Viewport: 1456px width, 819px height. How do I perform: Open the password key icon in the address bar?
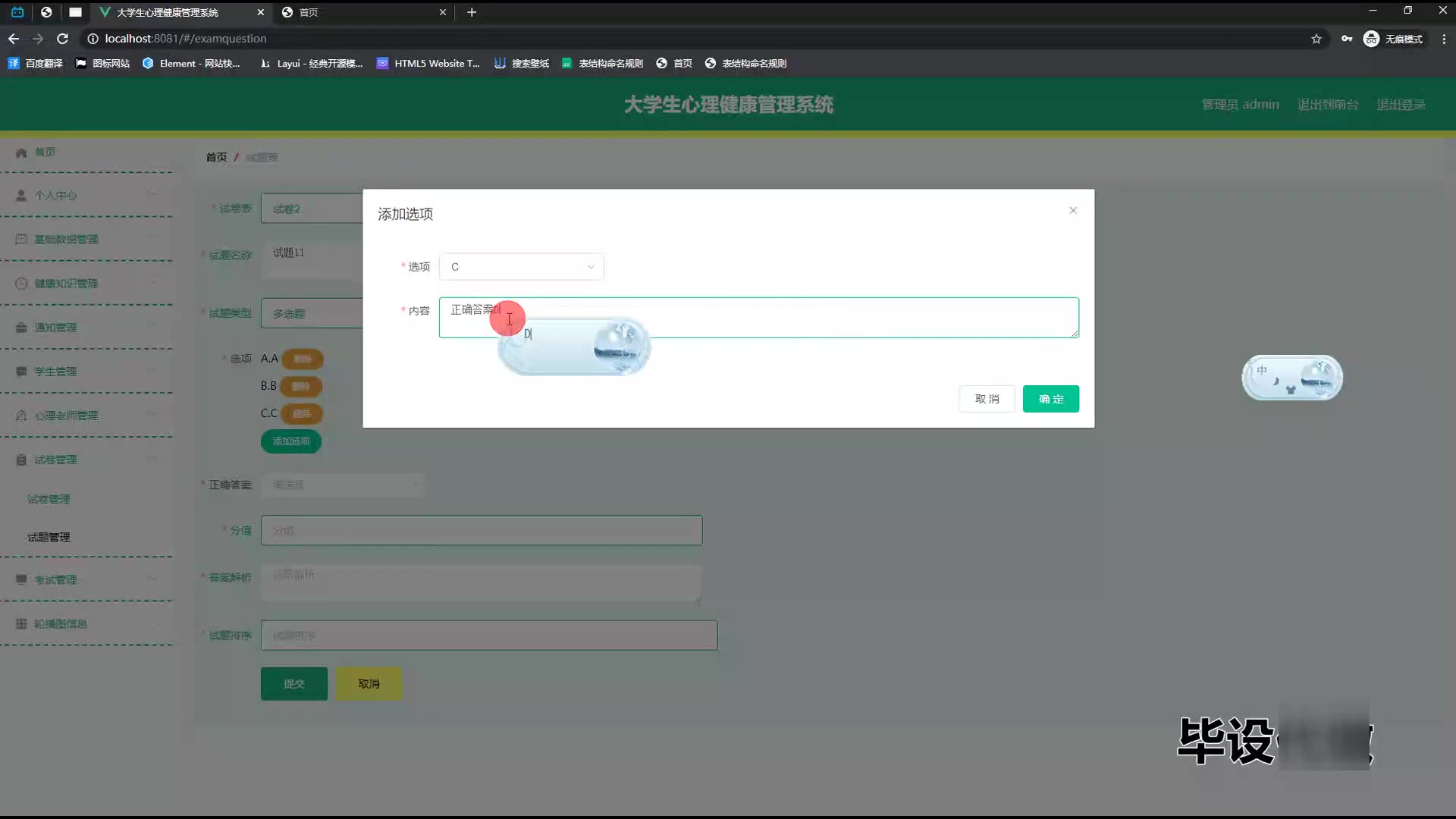[x=1347, y=39]
